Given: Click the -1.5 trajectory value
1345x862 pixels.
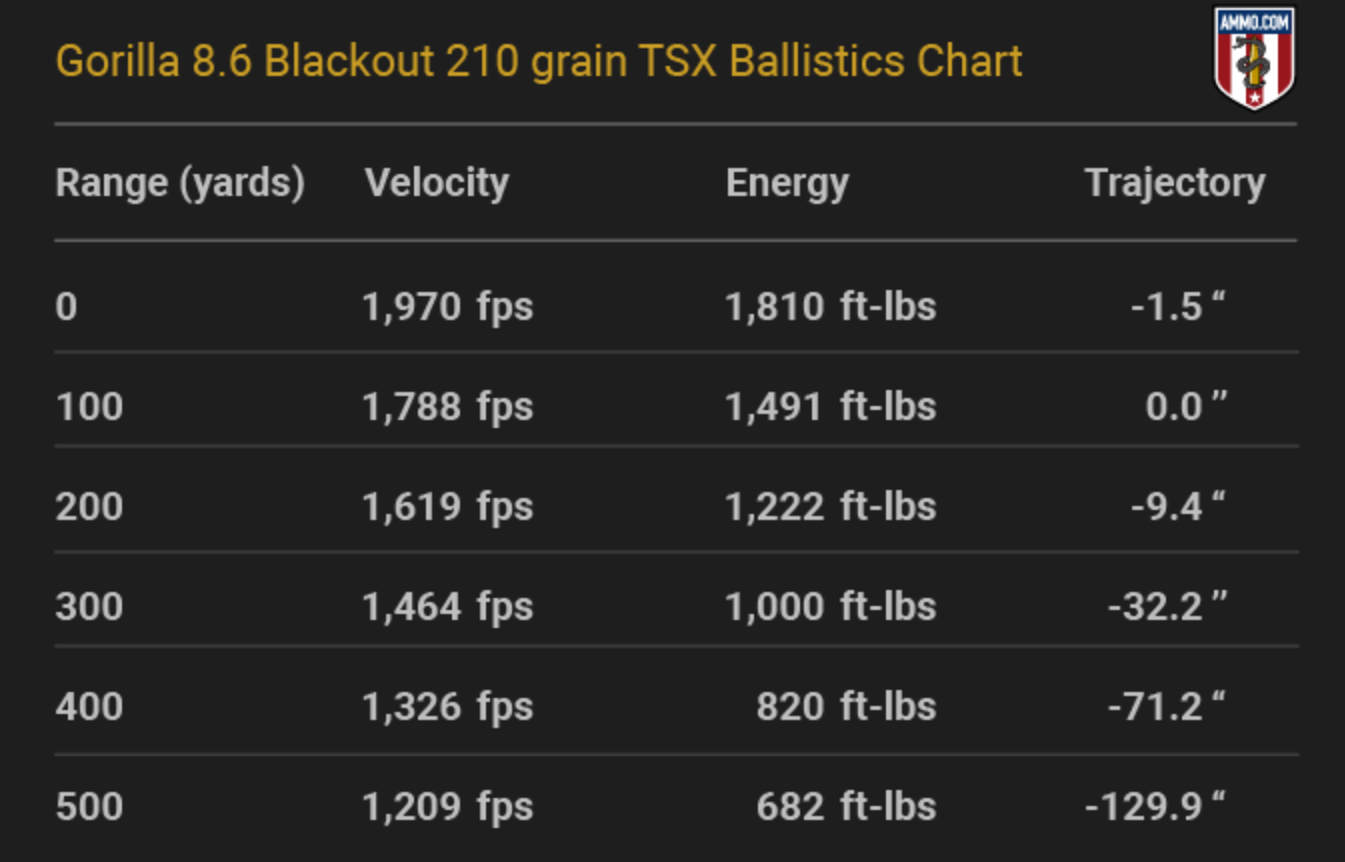Looking at the screenshot, I should point(1177,307).
